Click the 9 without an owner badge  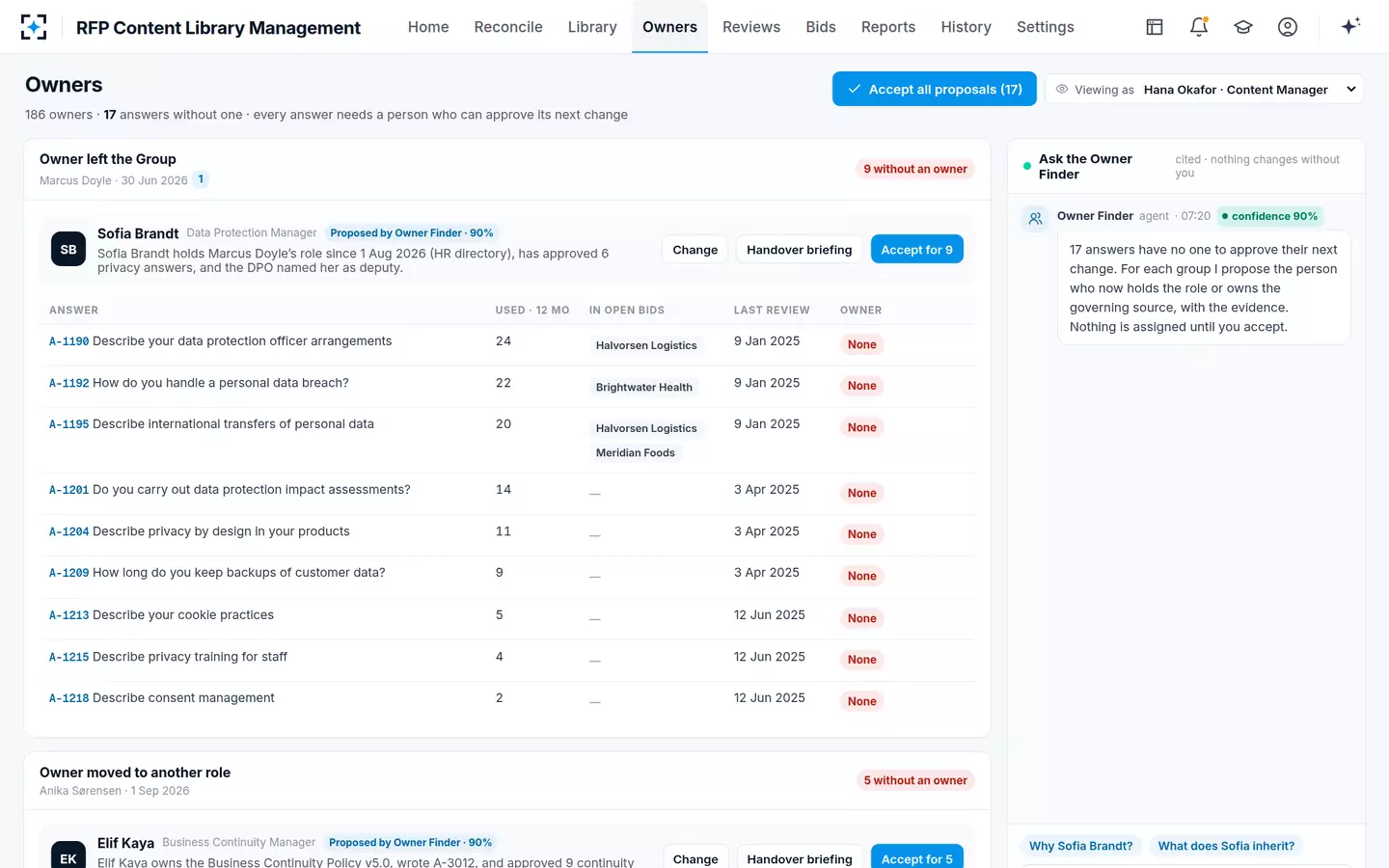[x=915, y=169]
